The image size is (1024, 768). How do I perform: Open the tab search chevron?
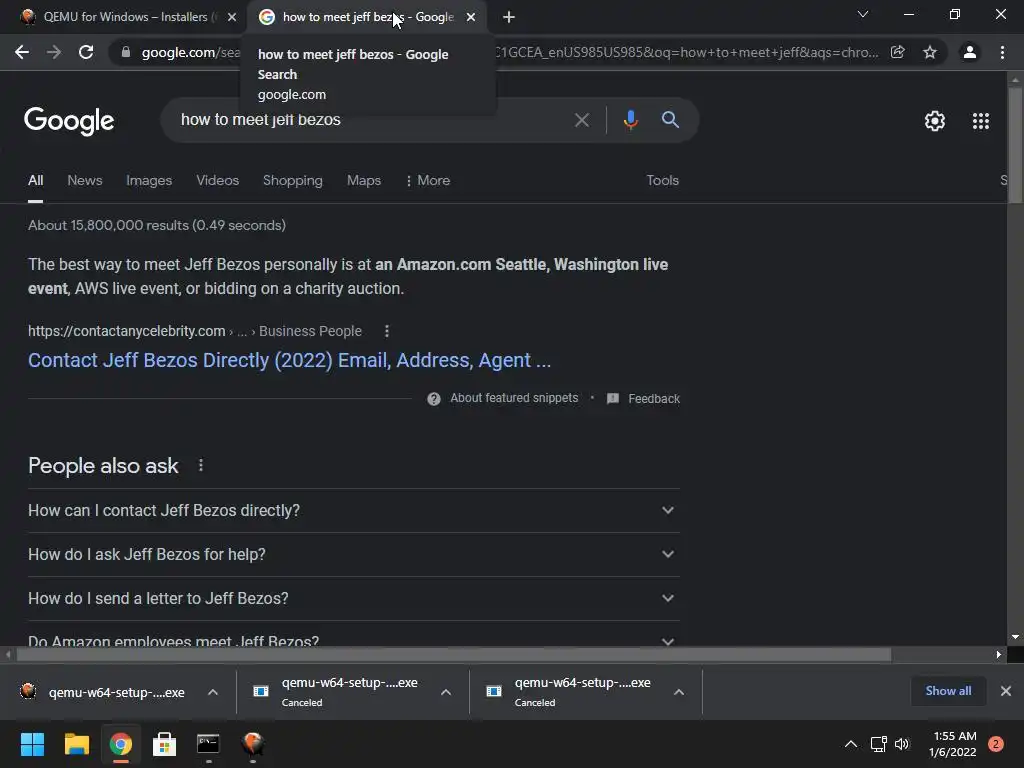[x=863, y=14]
